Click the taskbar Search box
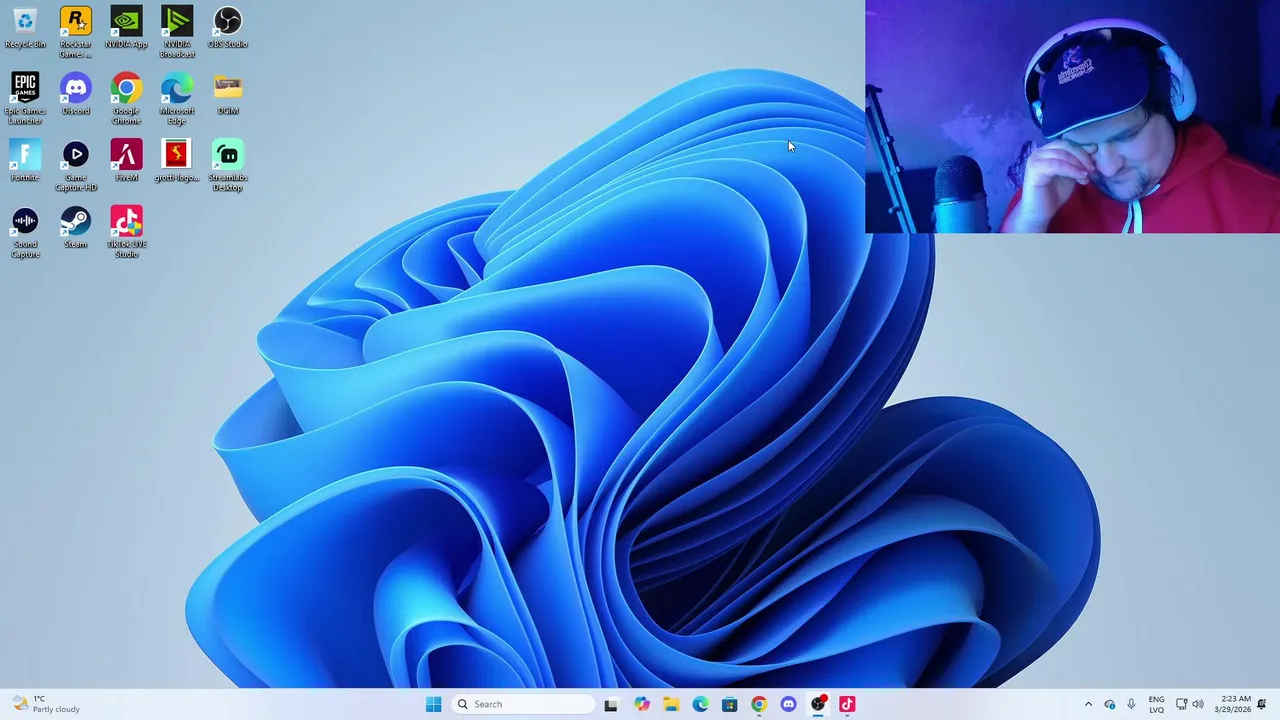The image size is (1280, 720). [x=523, y=704]
